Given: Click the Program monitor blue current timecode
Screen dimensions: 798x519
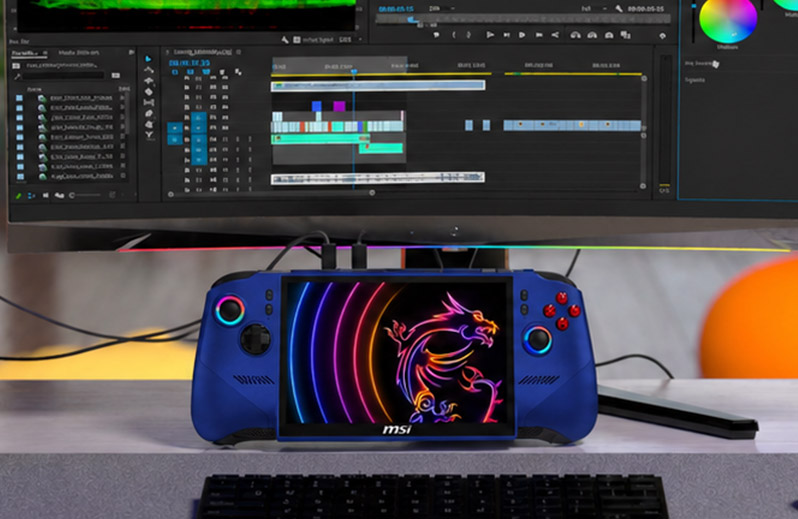Looking at the screenshot, I should pos(396,9).
